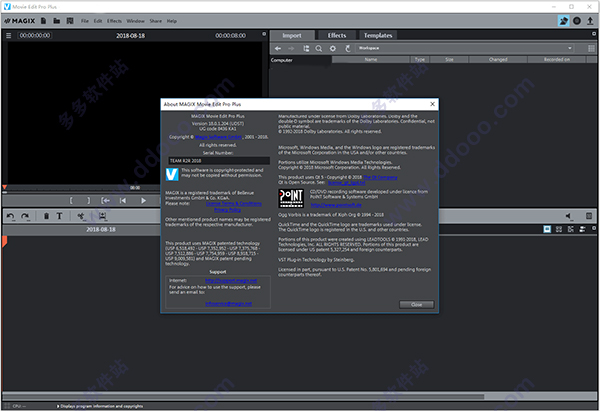Screen dimensions: 600x411
Task: Close the About dialog with Close button
Action: point(417,305)
